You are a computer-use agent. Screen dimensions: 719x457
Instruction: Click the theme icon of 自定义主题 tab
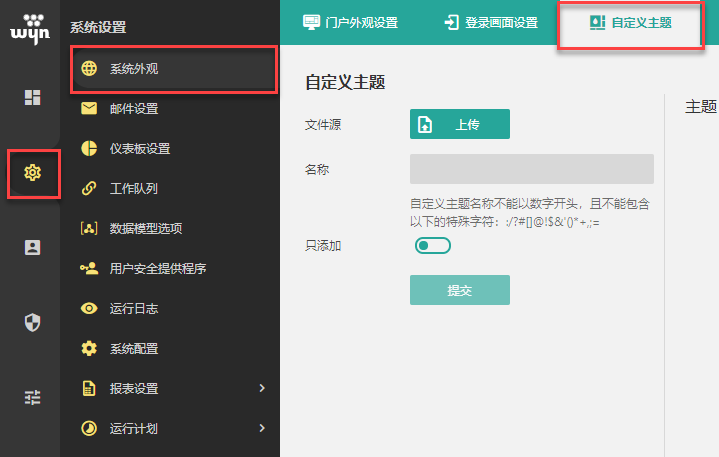597,22
